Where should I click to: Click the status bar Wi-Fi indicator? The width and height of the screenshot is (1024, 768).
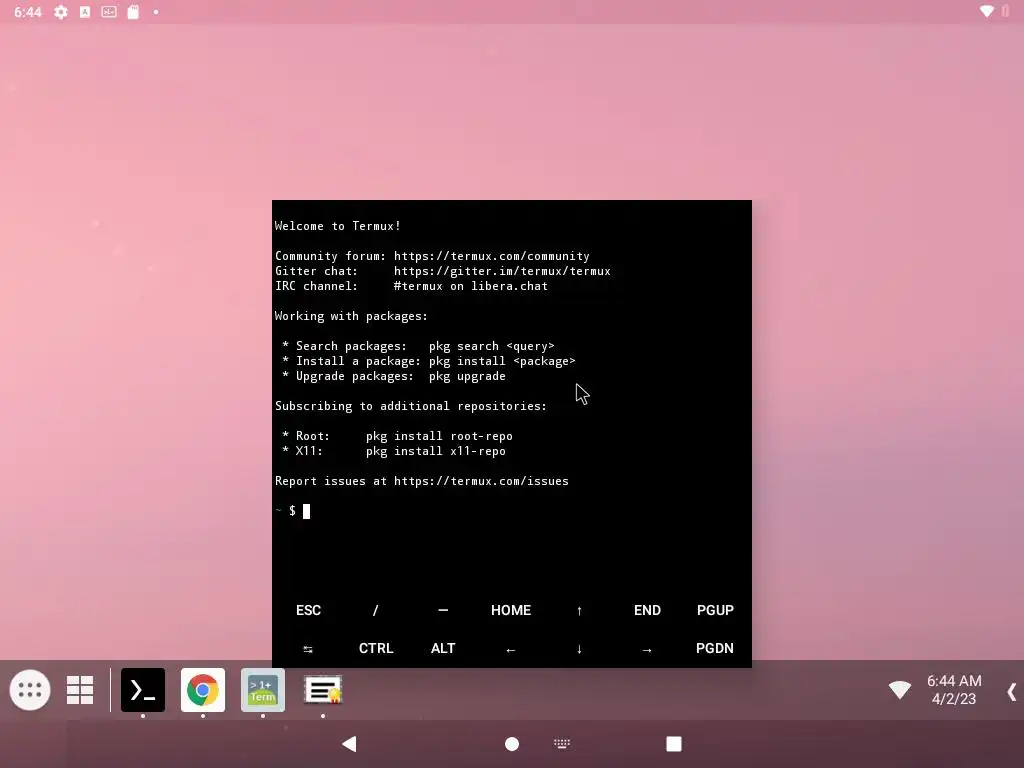click(987, 11)
